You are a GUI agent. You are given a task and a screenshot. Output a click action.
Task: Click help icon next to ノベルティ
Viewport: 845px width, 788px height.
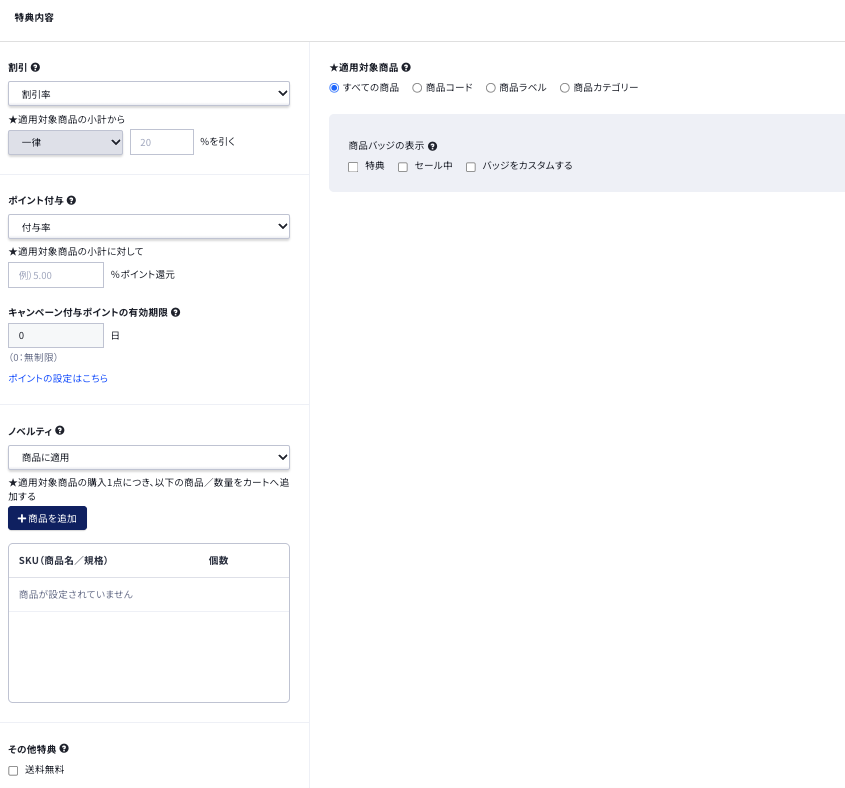[60, 430]
